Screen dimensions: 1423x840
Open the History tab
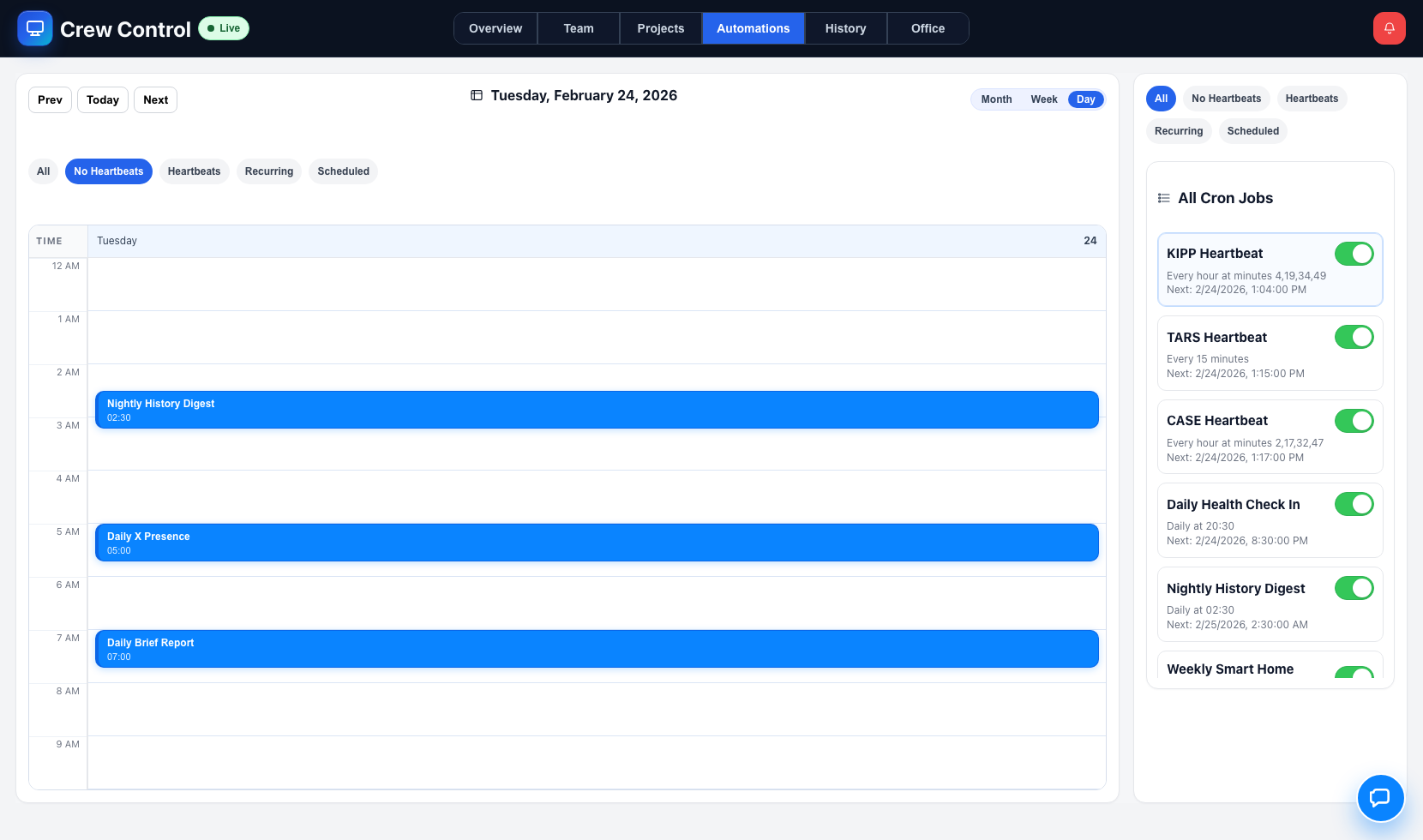coord(845,27)
